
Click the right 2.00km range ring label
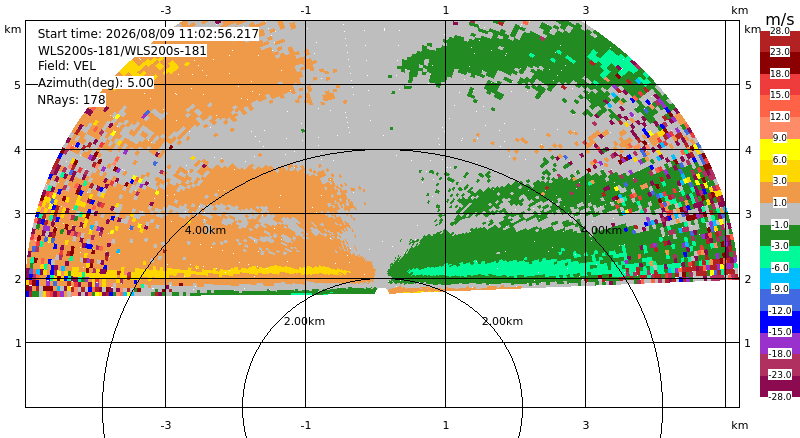pos(503,321)
